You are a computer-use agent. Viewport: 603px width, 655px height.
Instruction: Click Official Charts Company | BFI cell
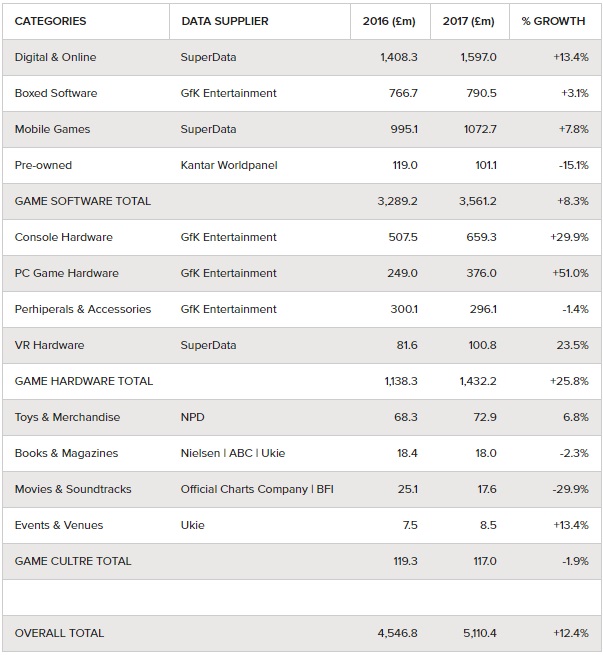point(257,489)
